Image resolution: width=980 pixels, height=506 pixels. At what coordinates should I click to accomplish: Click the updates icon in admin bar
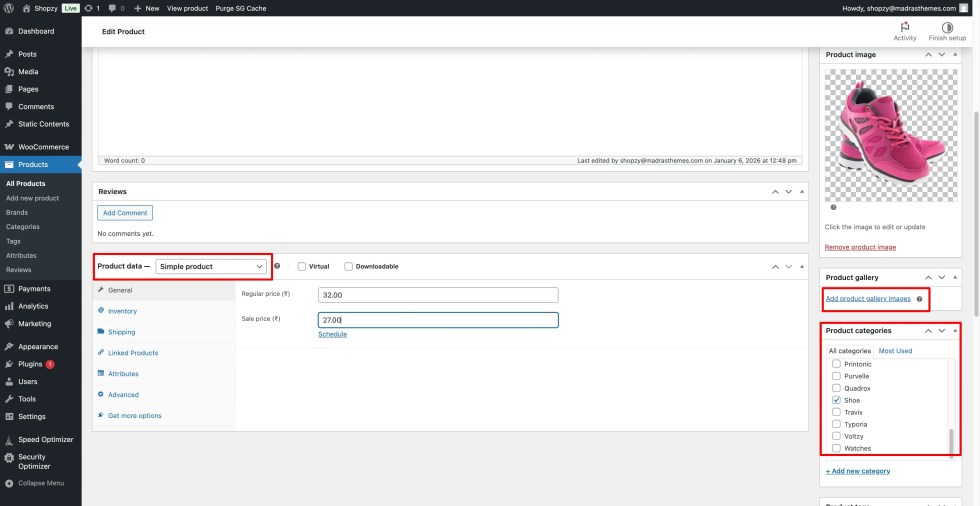91,7
